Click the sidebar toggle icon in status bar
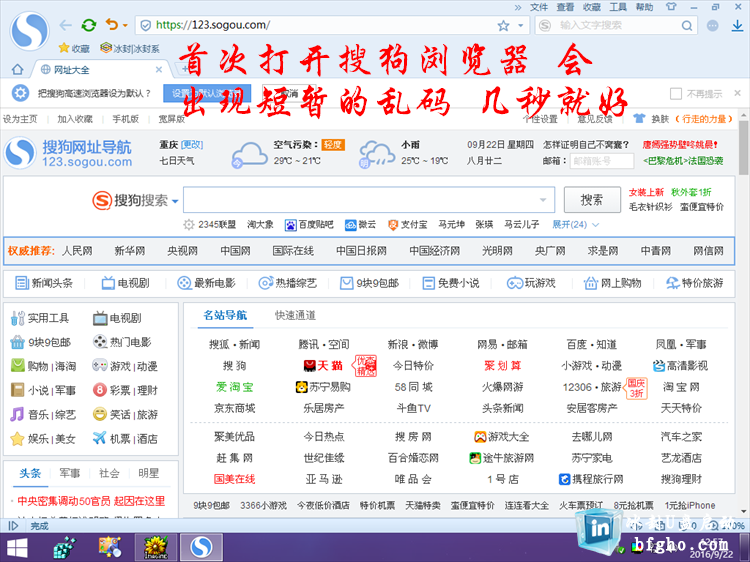This screenshot has height=562, width=750. coord(13,526)
